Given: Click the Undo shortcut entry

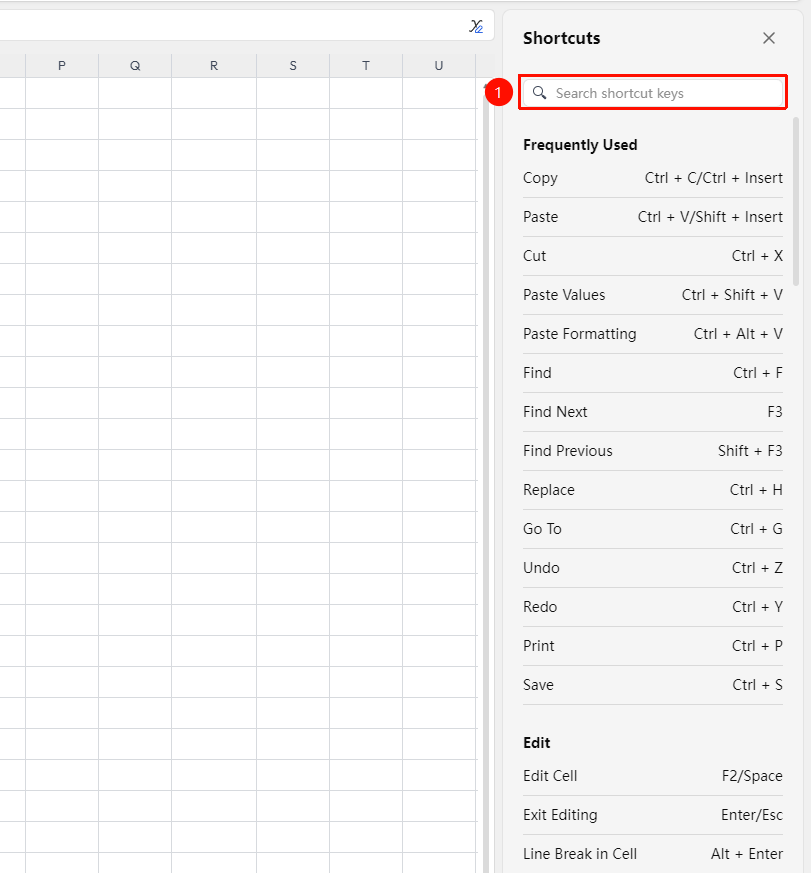Looking at the screenshot, I should [653, 568].
